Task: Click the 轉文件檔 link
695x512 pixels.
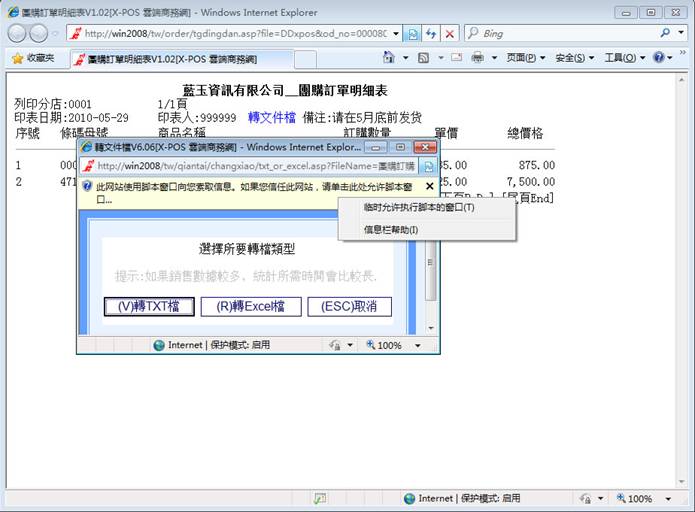Action: point(272,117)
